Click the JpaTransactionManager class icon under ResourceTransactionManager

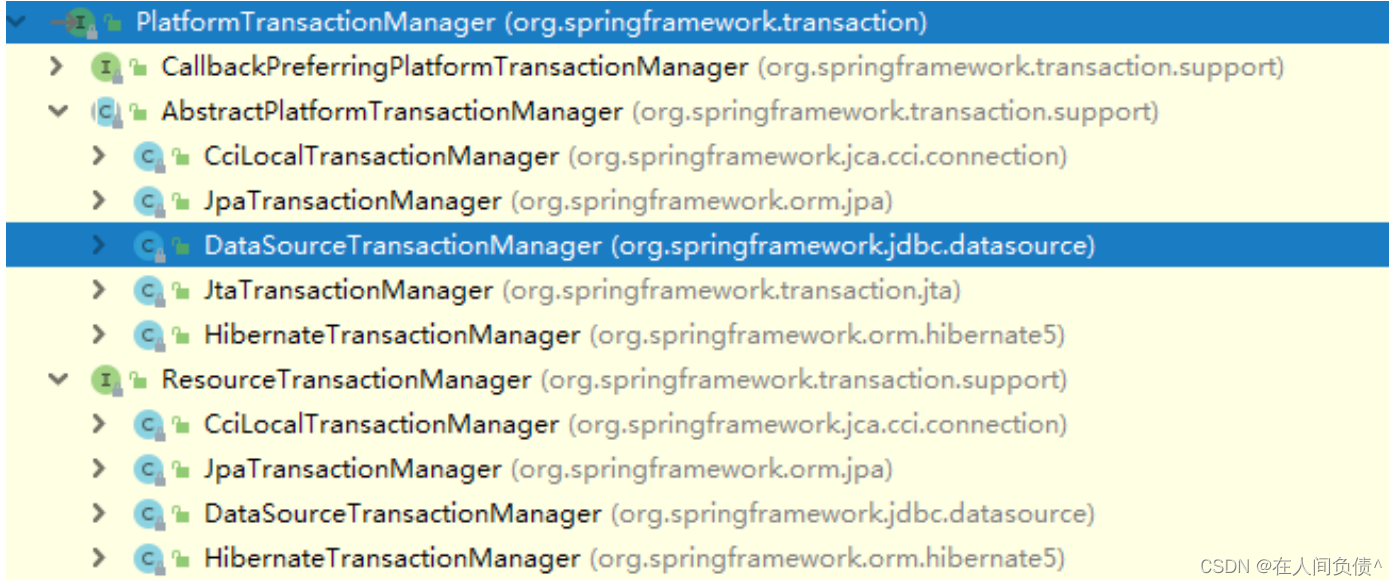(148, 469)
